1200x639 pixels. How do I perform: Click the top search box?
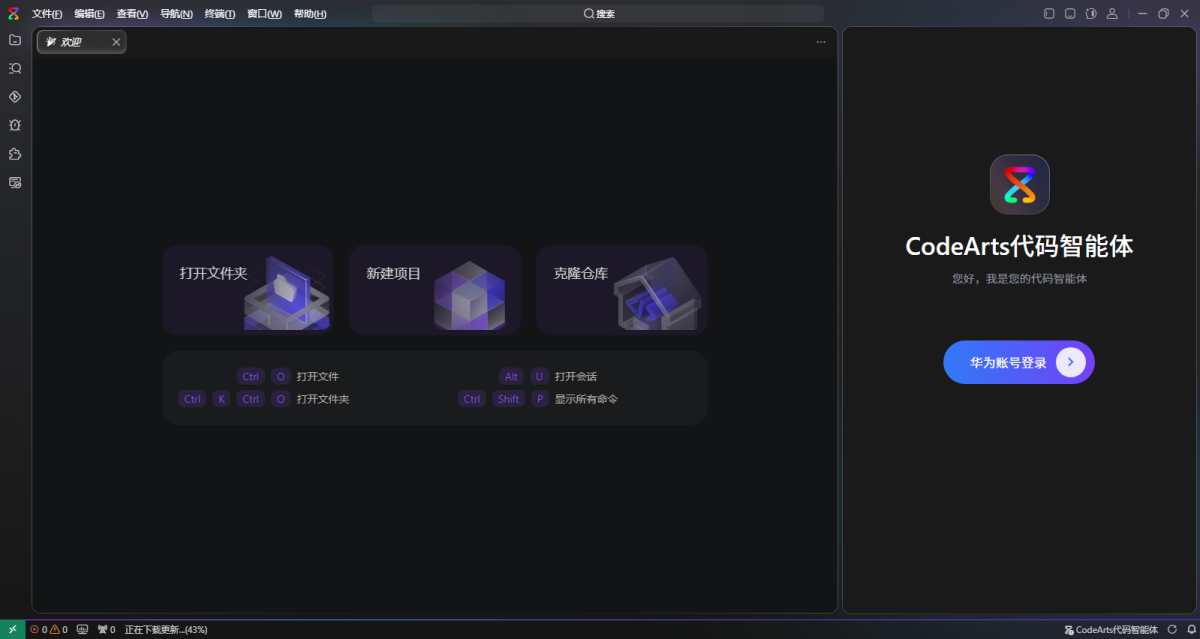tap(598, 14)
